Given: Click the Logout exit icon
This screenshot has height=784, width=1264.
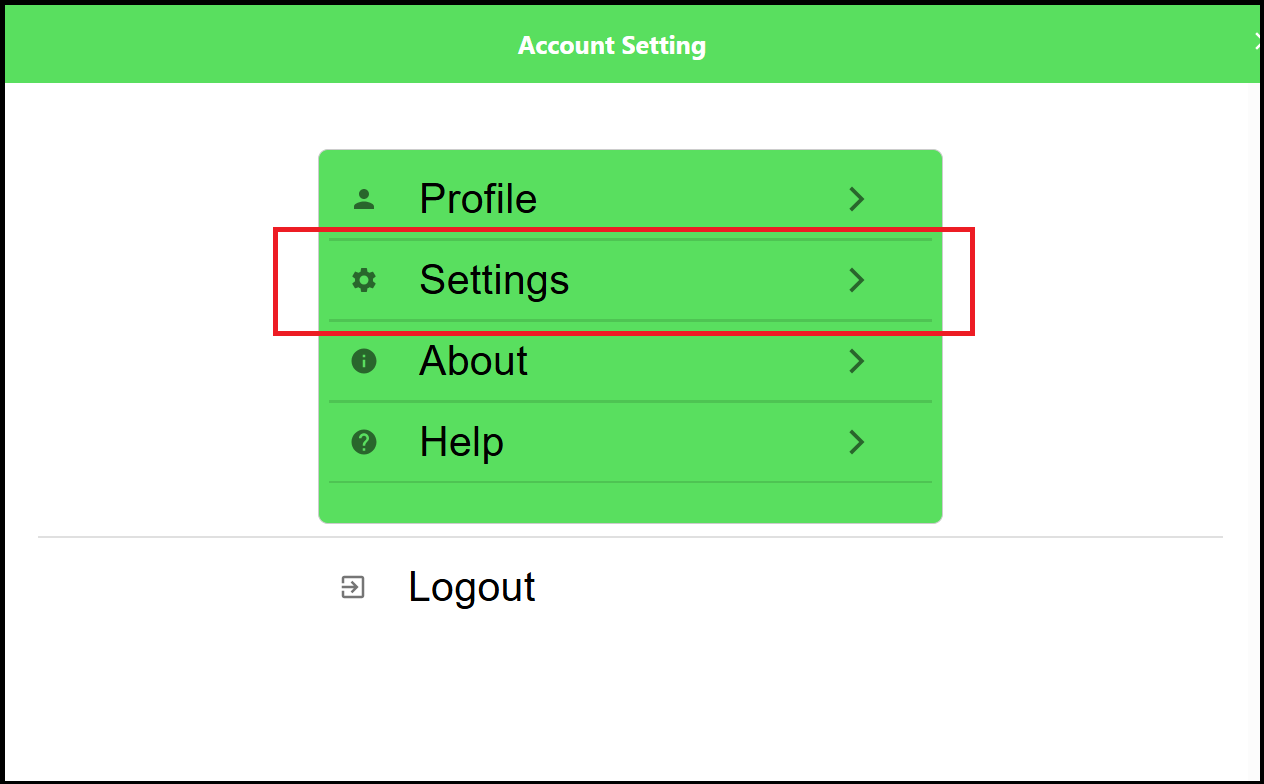Looking at the screenshot, I should 353,587.
